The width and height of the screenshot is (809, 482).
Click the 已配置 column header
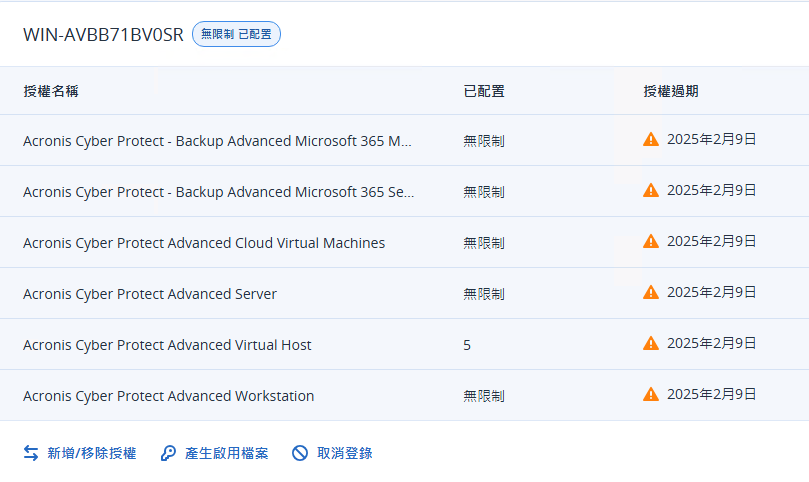coord(484,91)
